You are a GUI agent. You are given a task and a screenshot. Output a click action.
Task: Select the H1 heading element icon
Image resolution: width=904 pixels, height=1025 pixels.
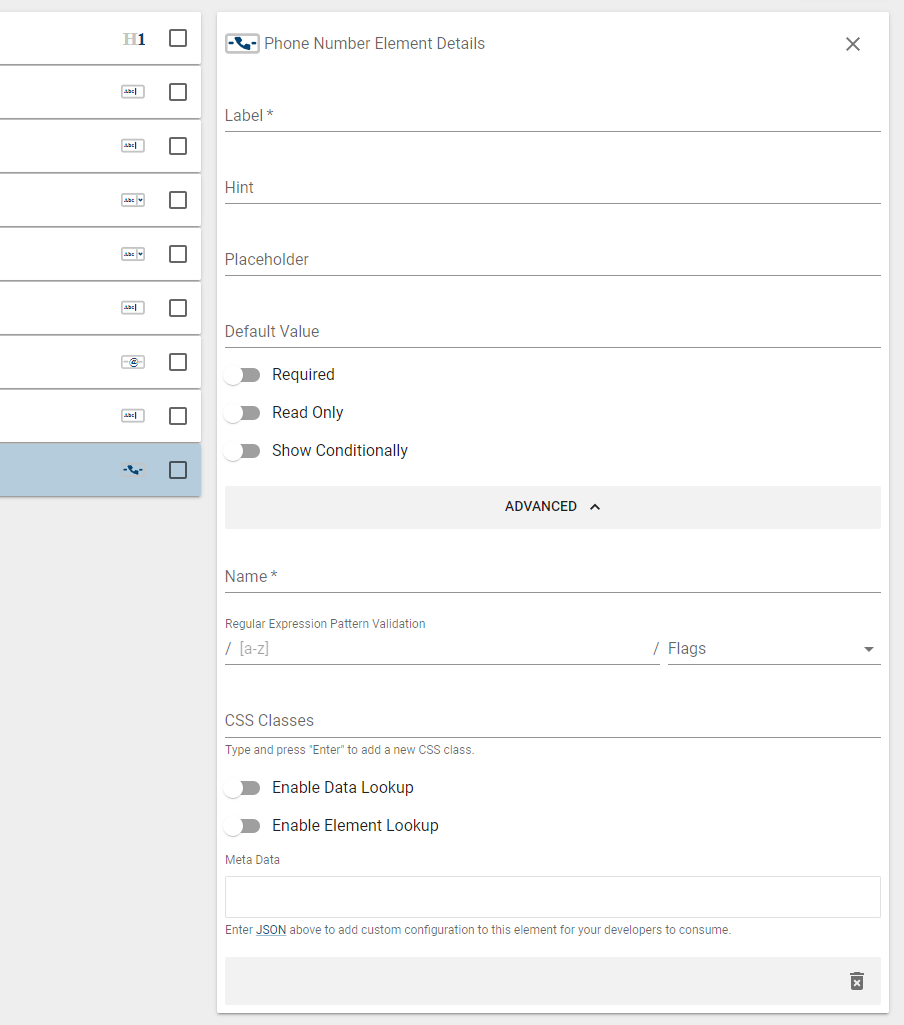click(x=134, y=39)
